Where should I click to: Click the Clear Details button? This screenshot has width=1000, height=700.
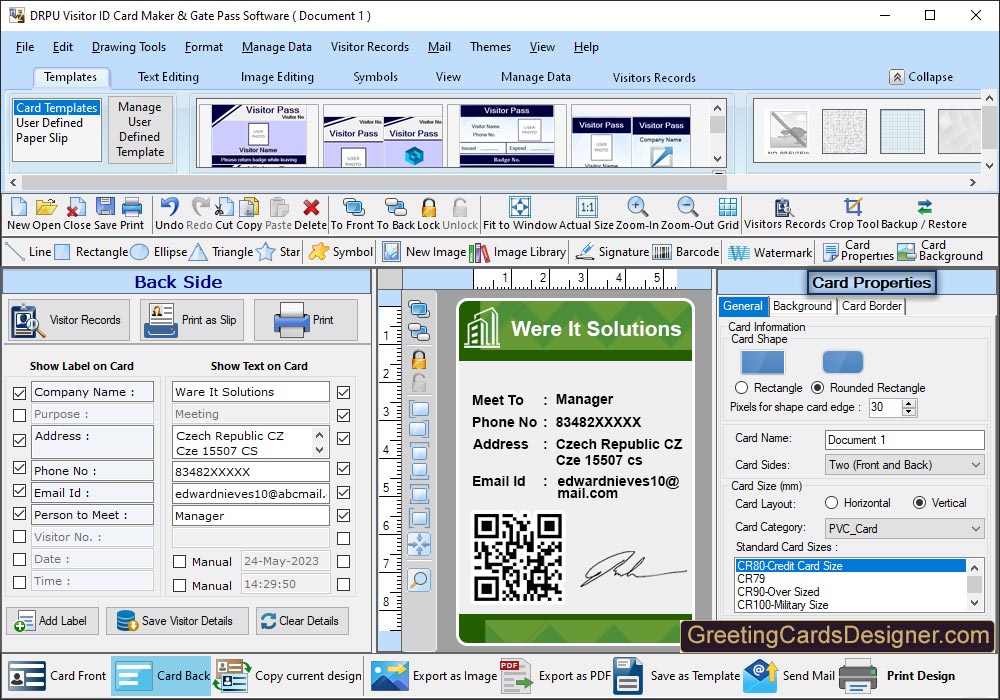point(302,621)
